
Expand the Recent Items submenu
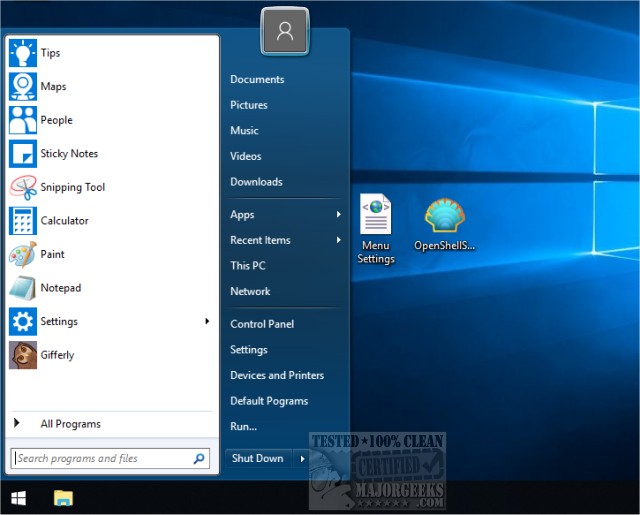click(339, 240)
